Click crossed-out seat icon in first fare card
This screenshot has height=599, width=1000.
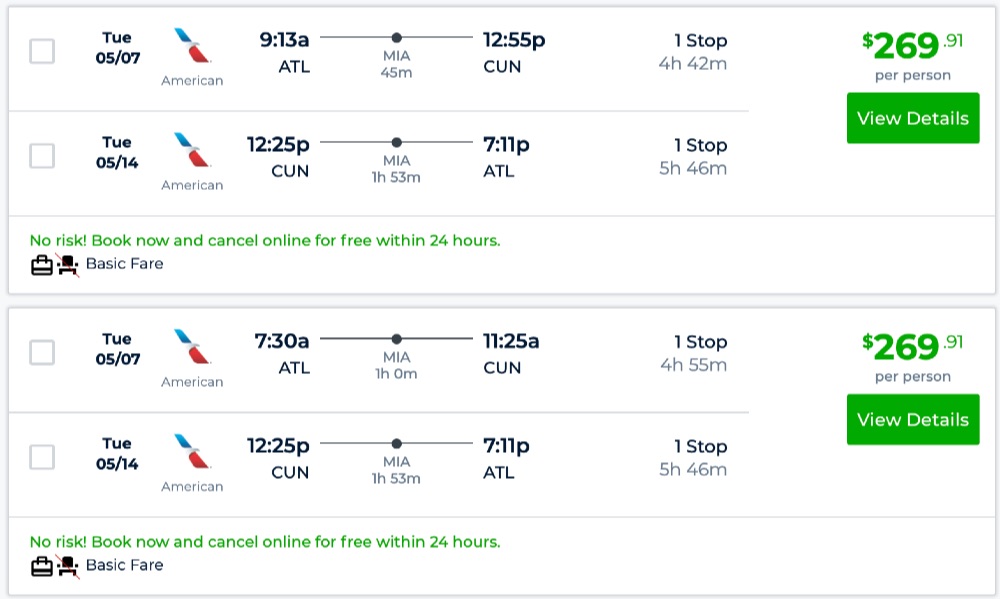point(68,265)
